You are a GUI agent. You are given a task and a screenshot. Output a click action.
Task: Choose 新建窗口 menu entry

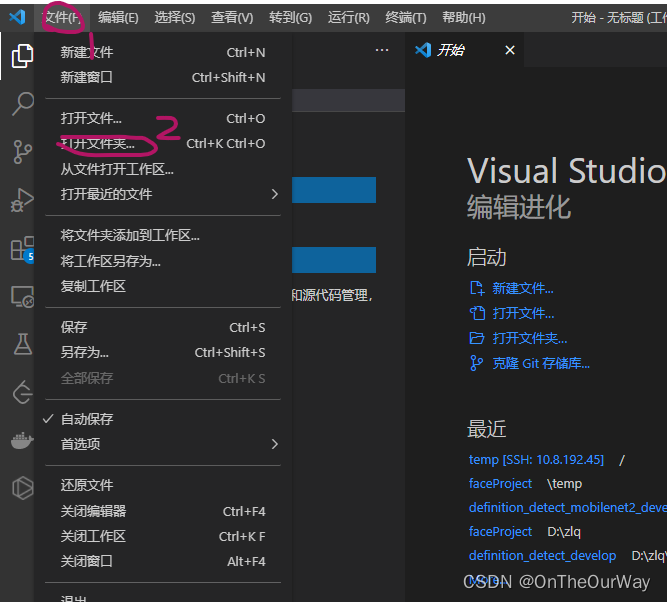coord(163,77)
